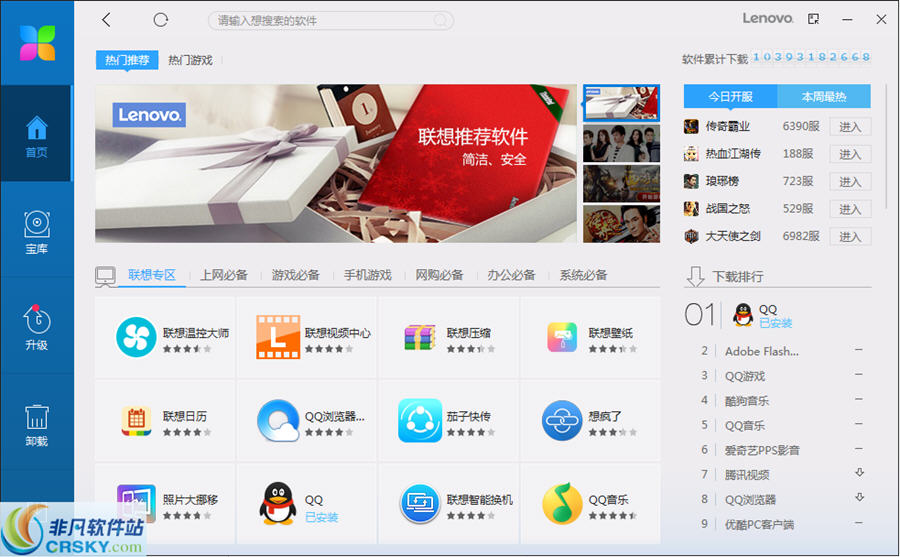Open 茄子快传 app icon
The image size is (900, 557).
420,421
